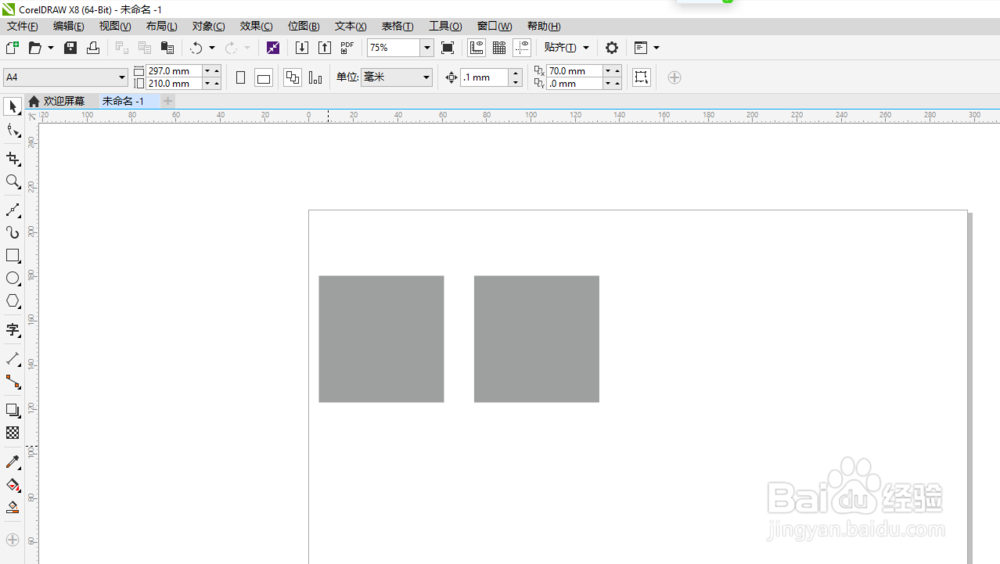Publish to PDF
The height and width of the screenshot is (564, 1000).
pyautogui.click(x=347, y=48)
